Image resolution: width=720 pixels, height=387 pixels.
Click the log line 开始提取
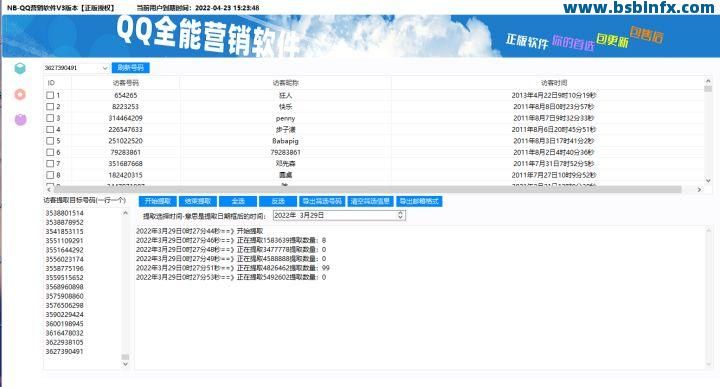(200, 231)
